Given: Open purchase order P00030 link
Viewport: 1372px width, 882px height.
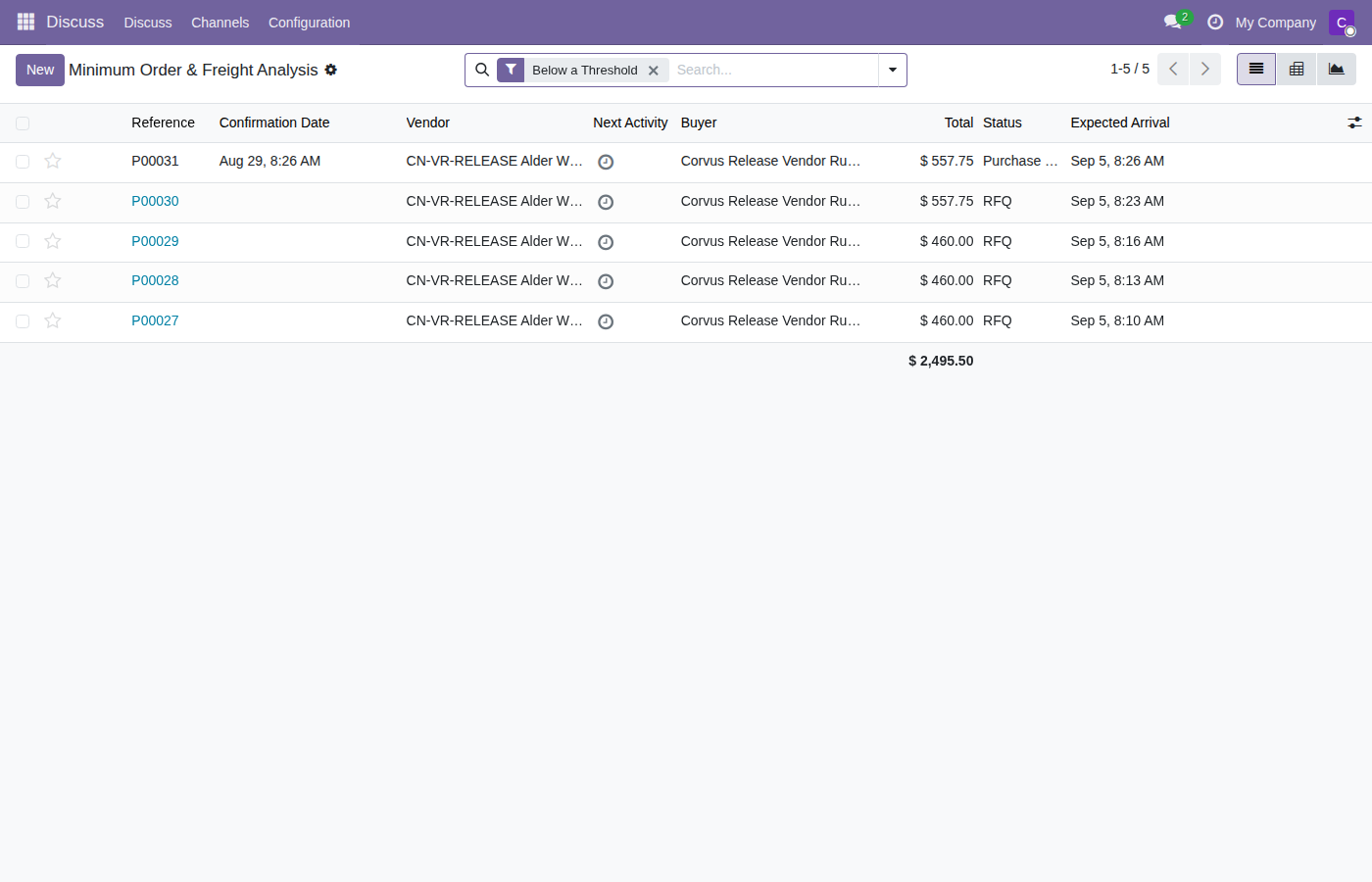Looking at the screenshot, I should pyautogui.click(x=155, y=201).
